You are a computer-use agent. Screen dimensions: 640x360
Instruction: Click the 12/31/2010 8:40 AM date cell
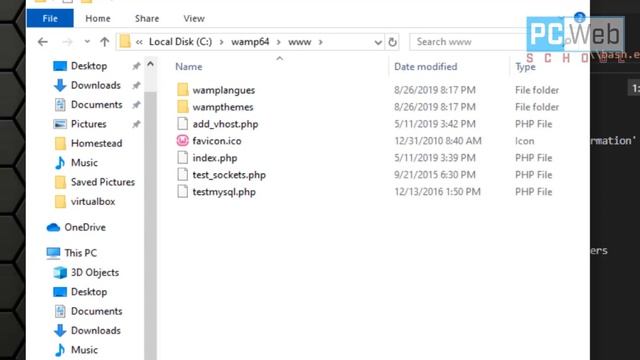438,141
